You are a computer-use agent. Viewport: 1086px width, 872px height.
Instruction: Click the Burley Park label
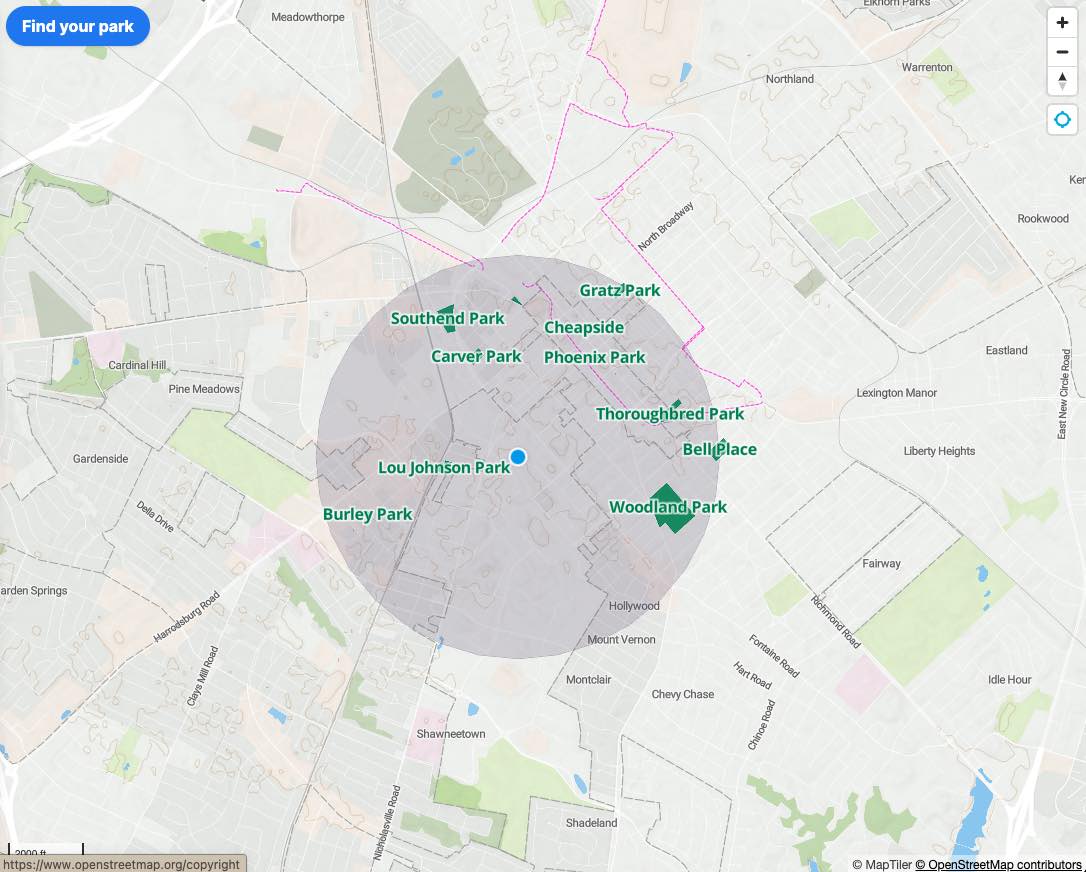tap(367, 515)
